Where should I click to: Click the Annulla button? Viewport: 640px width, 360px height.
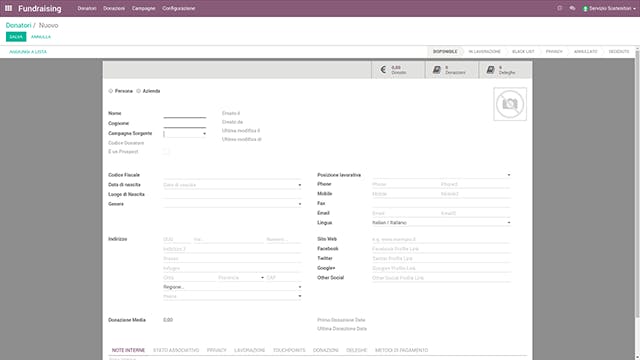point(41,37)
